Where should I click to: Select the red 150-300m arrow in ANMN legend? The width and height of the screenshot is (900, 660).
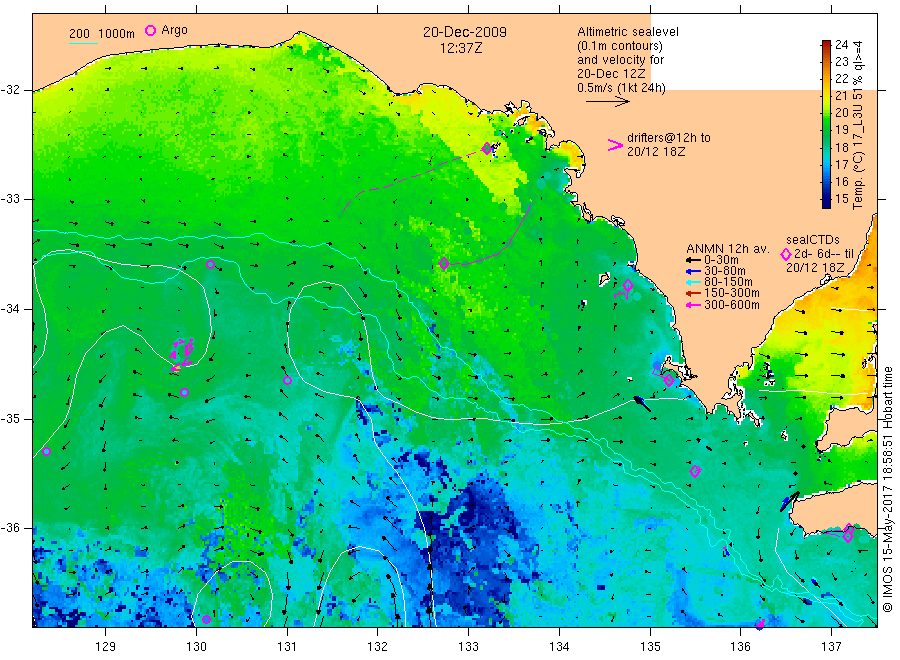[x=693, y=293]
